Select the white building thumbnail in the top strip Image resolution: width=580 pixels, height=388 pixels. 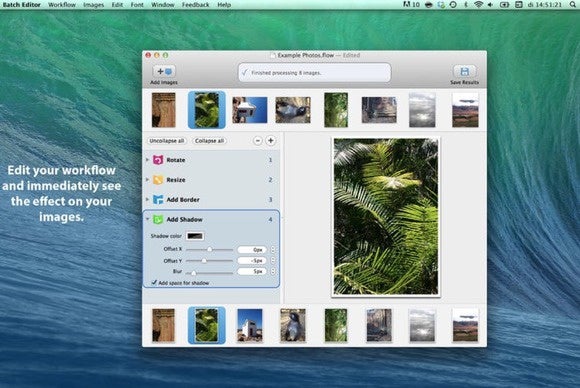click(250, 110)
